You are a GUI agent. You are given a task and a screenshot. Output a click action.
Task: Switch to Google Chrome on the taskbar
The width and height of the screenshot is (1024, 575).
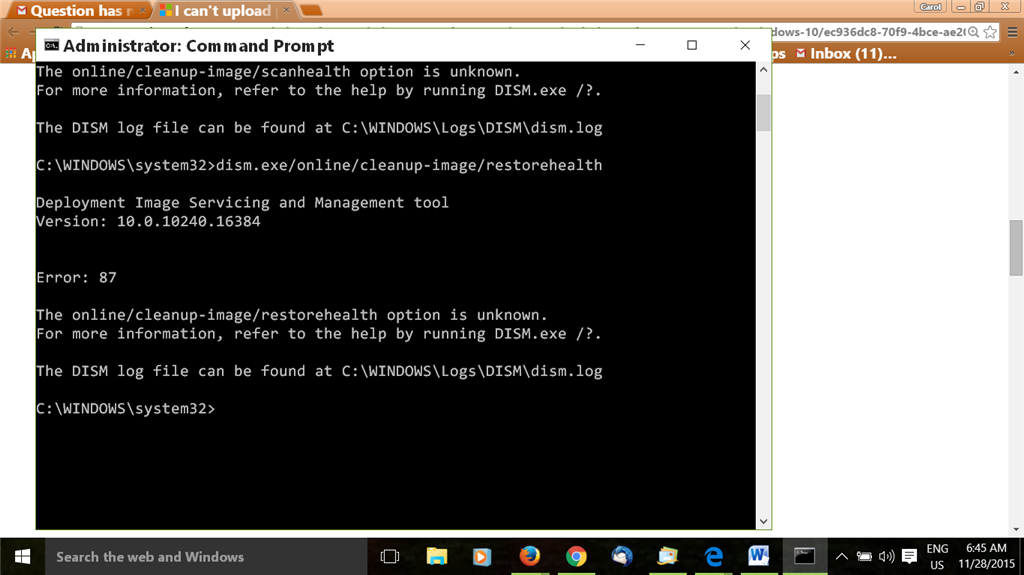coord(576,557)
